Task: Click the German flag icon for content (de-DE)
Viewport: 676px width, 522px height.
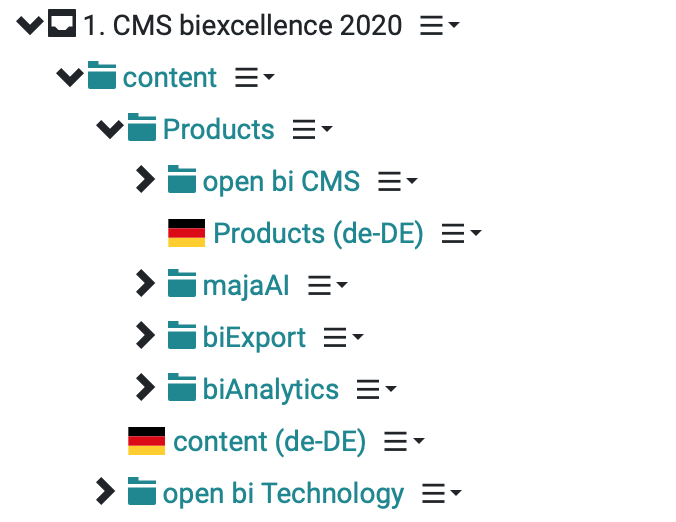Action: click(x=147, y=441)
